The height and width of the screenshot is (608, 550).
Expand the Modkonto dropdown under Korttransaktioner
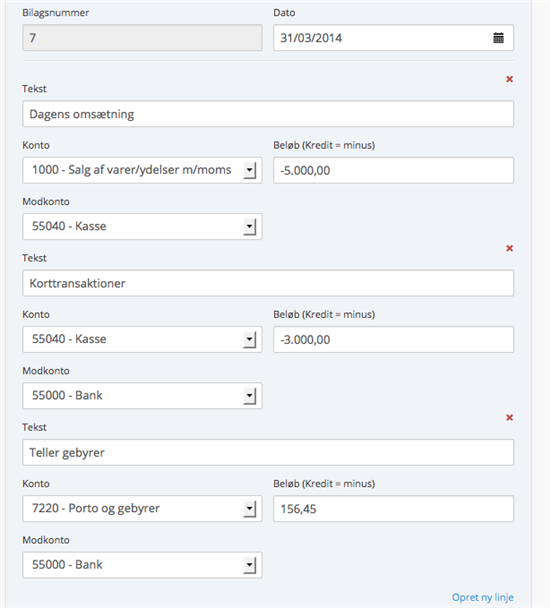tap(142, 396)
